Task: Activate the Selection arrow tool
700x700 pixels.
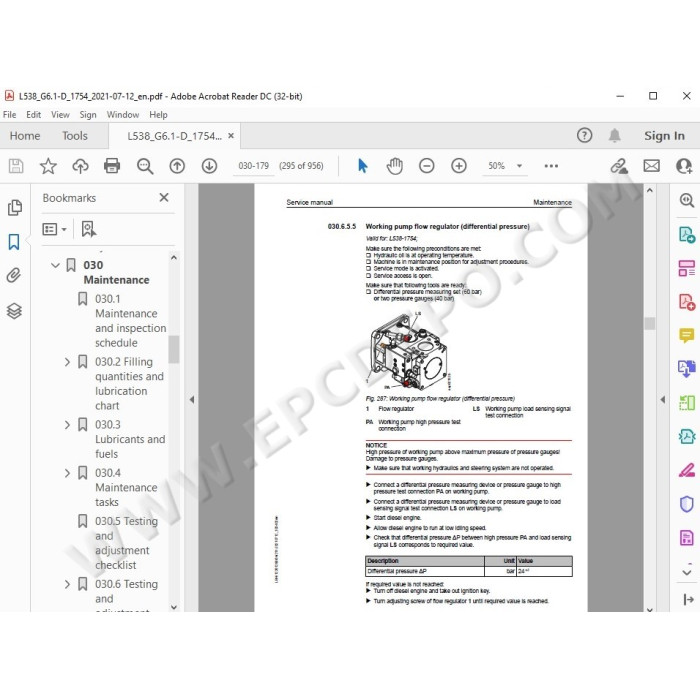Action: click(362, 166)
